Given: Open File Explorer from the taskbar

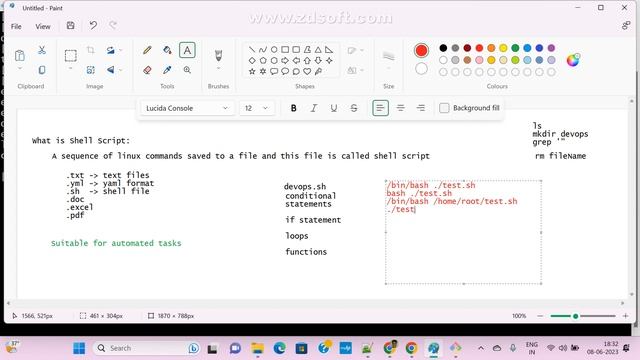Looking at the screenshot, I should coord(257,348).
